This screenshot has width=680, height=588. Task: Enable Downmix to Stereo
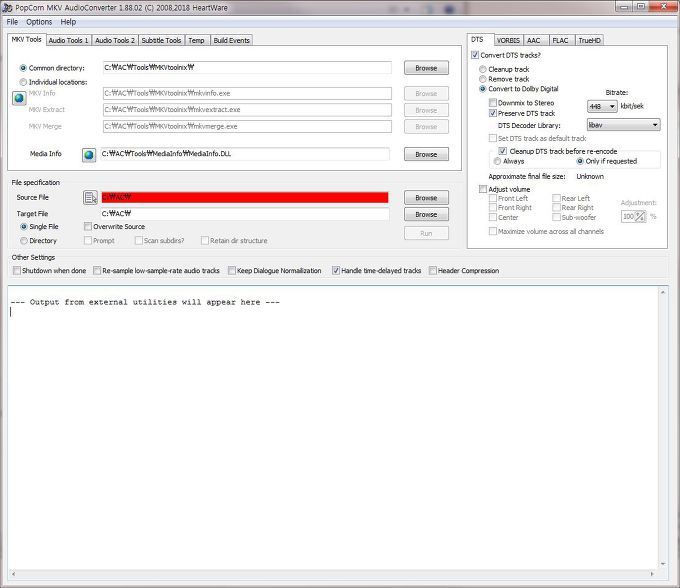click(493, 103)
